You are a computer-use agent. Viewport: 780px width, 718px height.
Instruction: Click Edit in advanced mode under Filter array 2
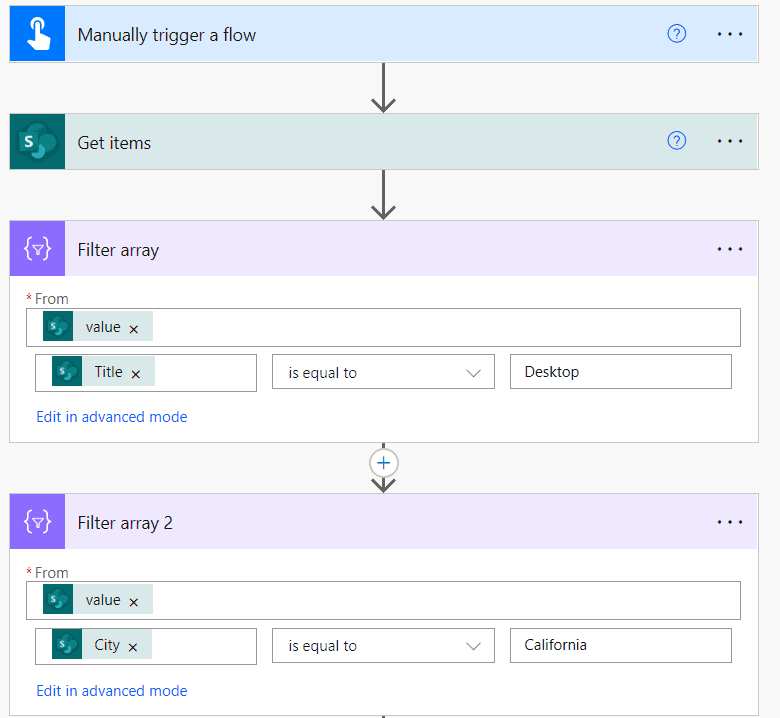(112, 691)
